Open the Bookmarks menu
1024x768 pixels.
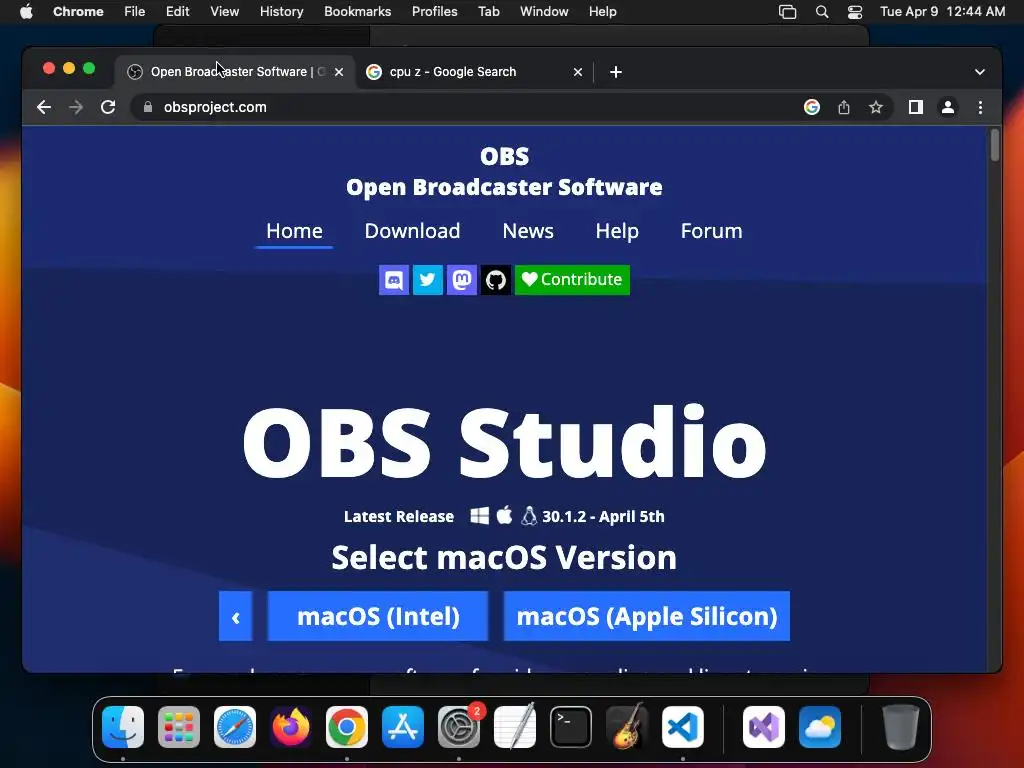tap(357, 12)
